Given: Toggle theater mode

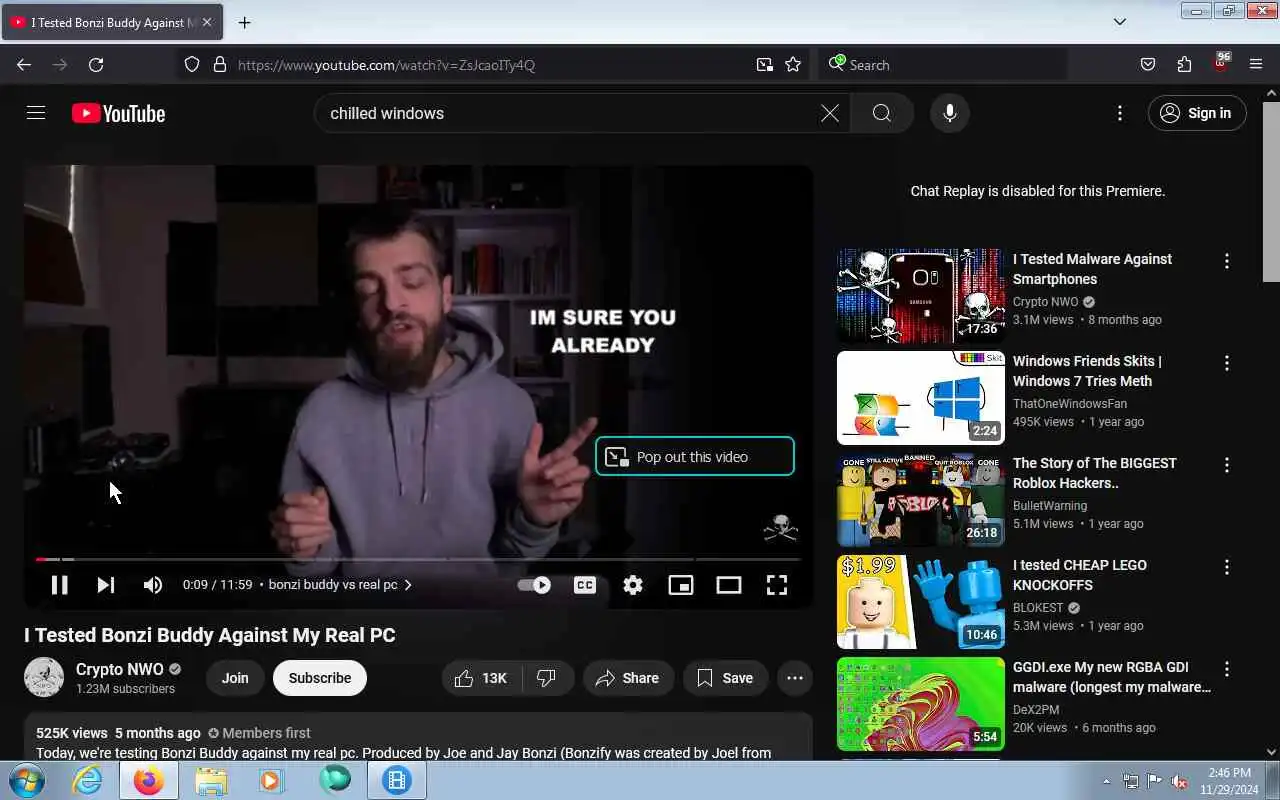Looking at the screenshot, I should pos(729,585).
